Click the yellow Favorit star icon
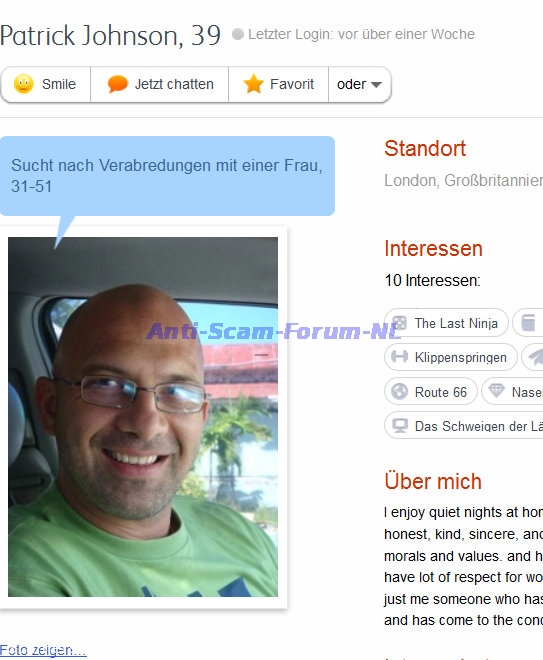This screenshot has height=660, width=543. point(253,83)
